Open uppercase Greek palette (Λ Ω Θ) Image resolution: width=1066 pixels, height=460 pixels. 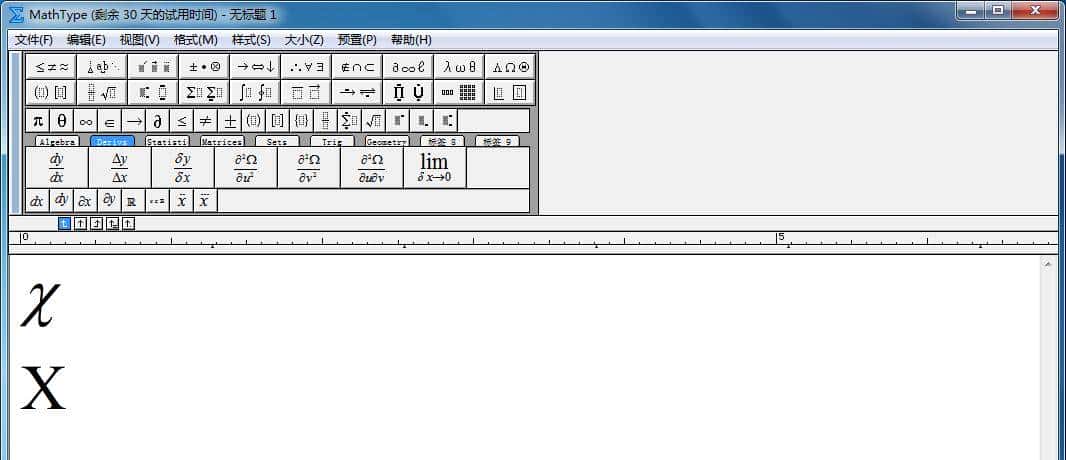(510, 67)
